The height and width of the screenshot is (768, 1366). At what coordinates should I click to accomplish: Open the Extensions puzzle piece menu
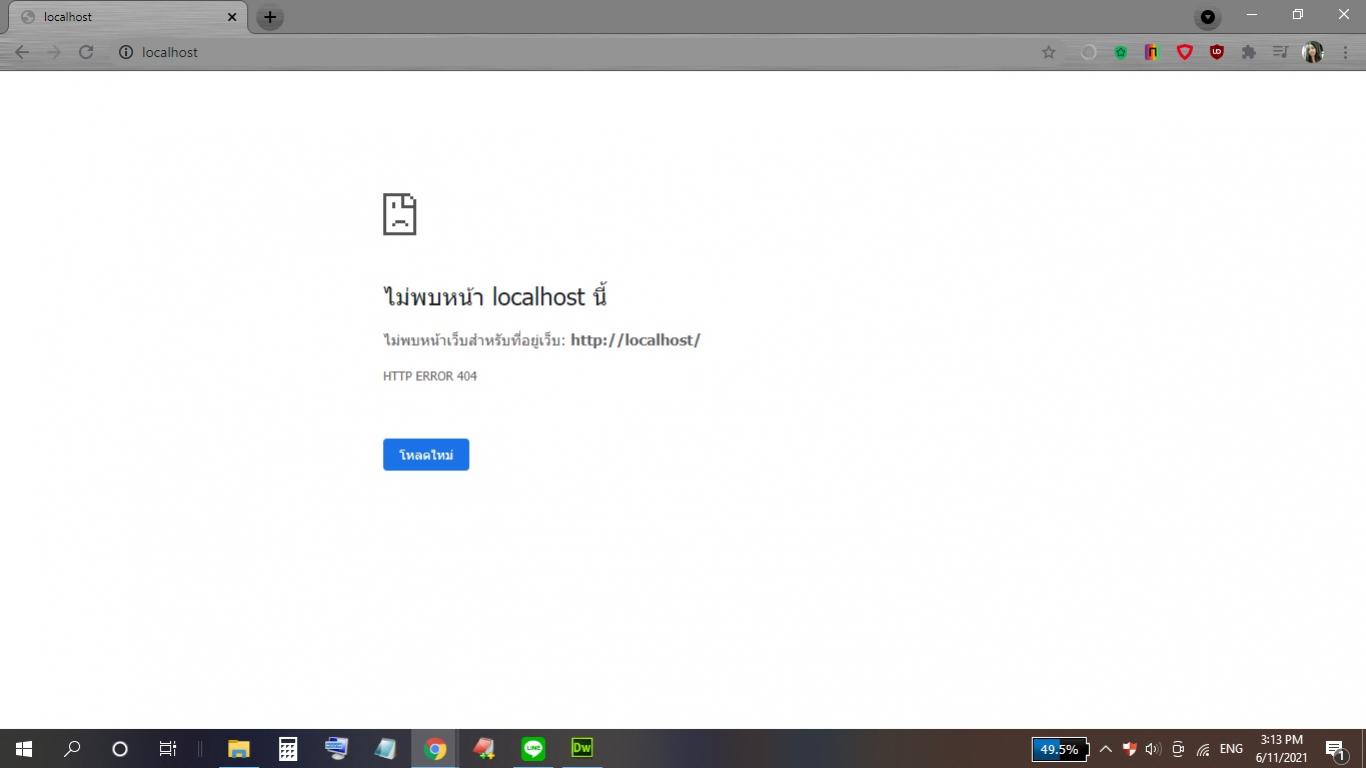coord(1248,52)
